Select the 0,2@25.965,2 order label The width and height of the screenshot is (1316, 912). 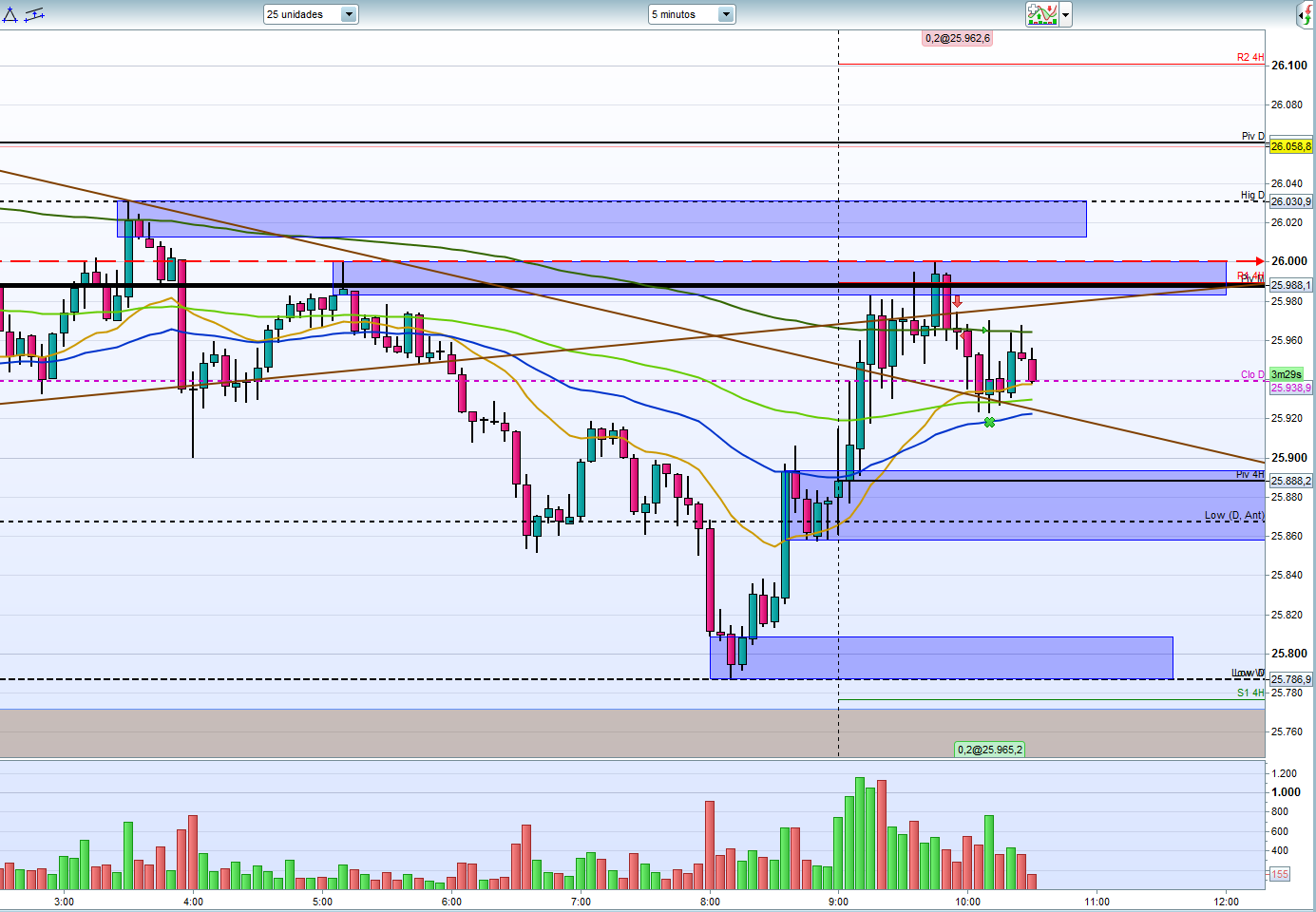[990, 750]
